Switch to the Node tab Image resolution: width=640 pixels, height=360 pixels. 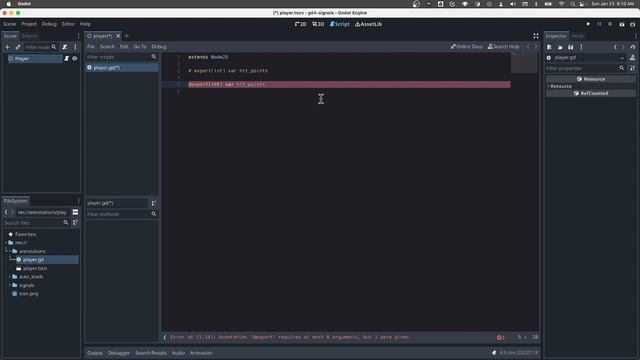[x=578, y=36]
